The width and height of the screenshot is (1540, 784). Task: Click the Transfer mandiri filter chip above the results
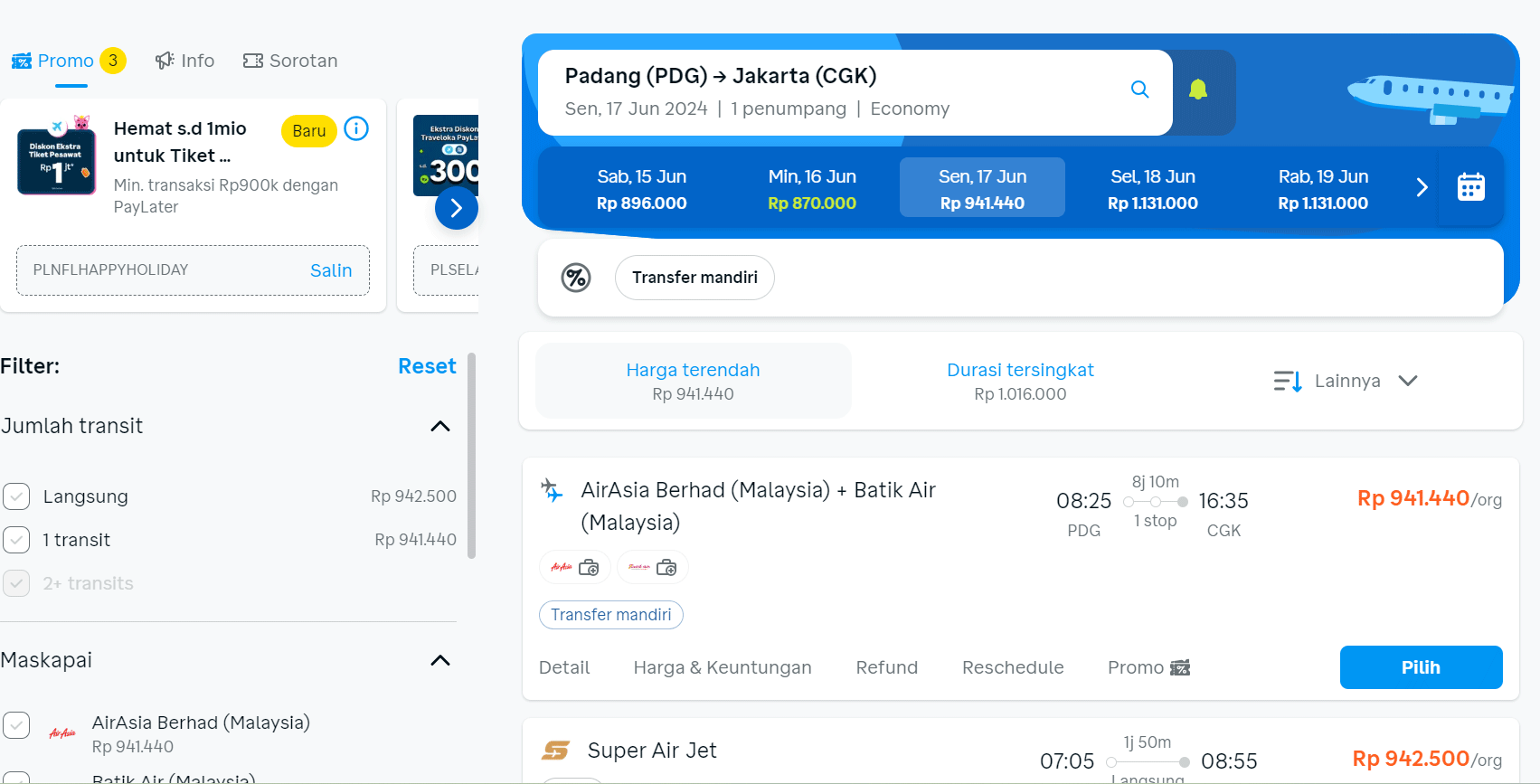[x=694, y=278]
